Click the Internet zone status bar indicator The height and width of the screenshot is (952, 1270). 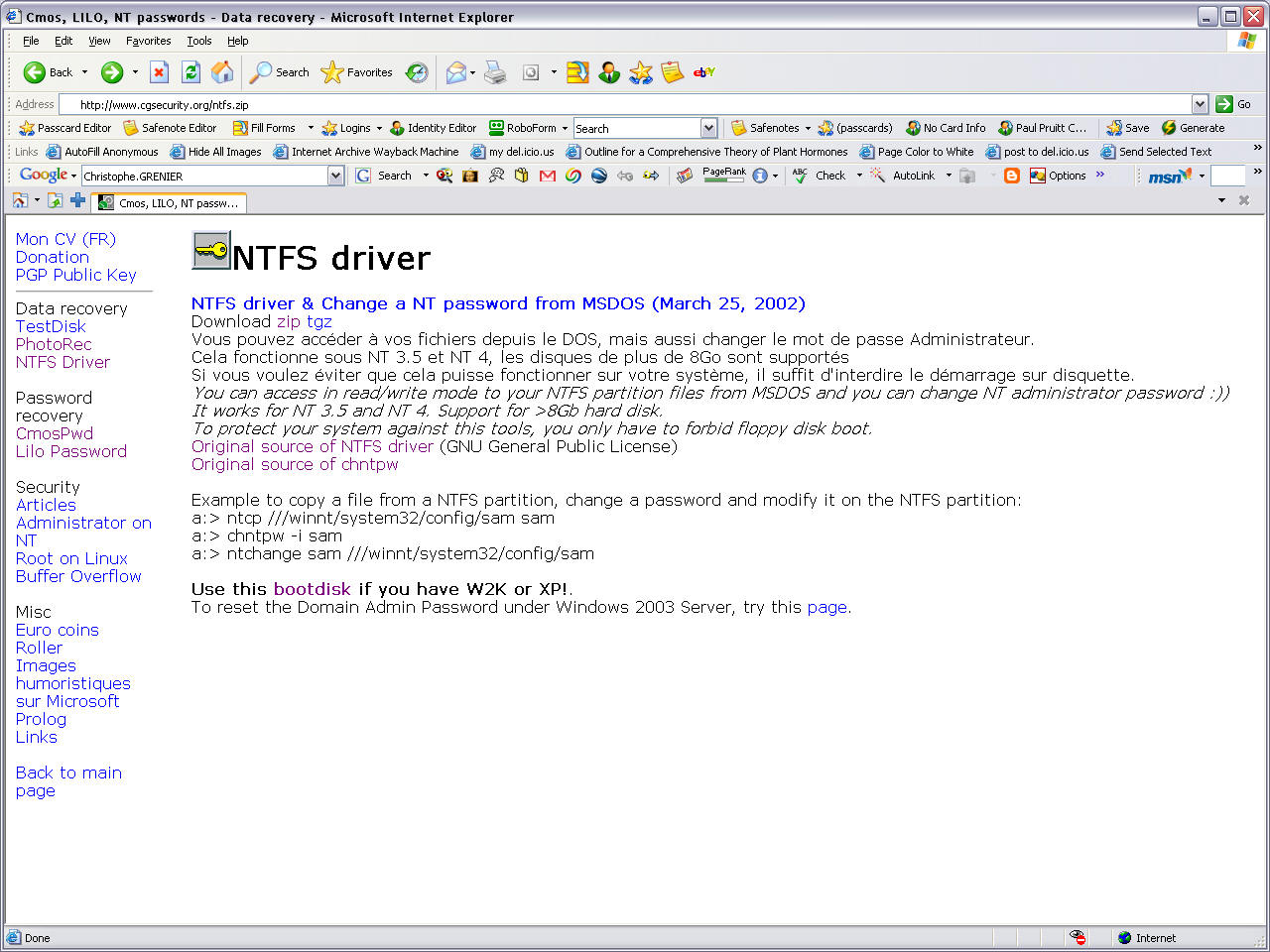coord(1146,937)
